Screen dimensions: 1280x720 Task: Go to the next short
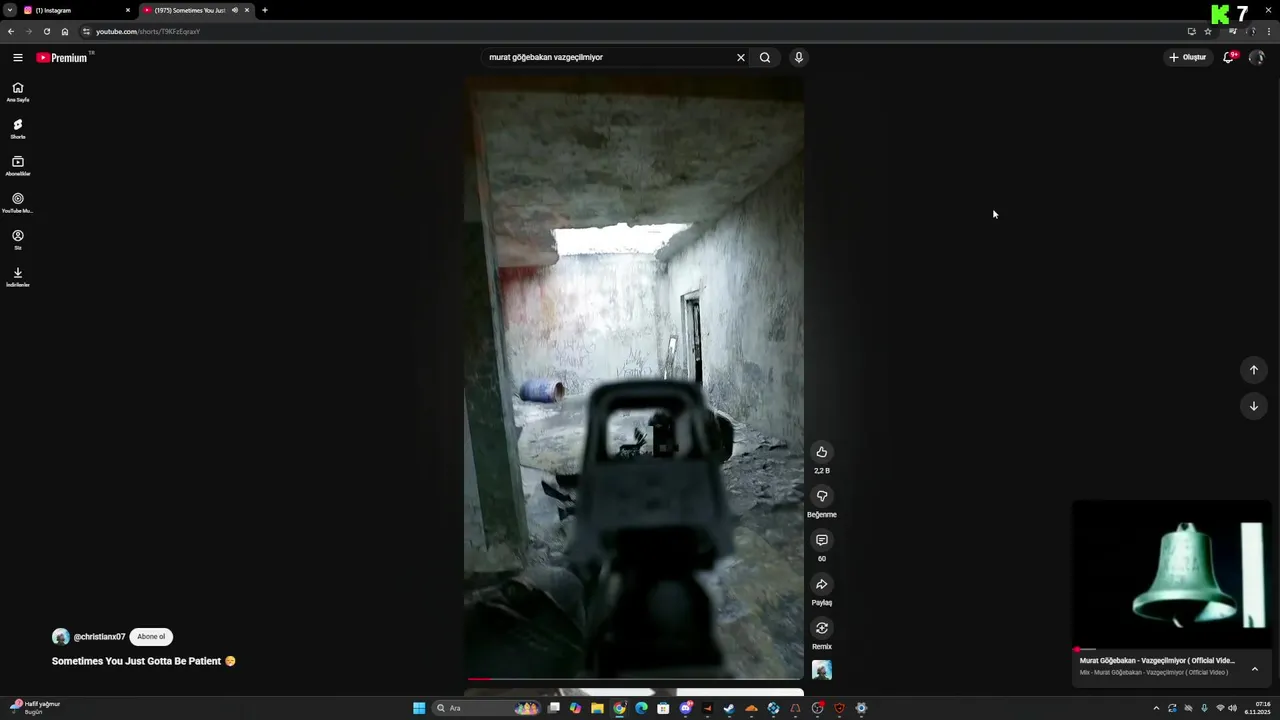tap(1254, 406)
